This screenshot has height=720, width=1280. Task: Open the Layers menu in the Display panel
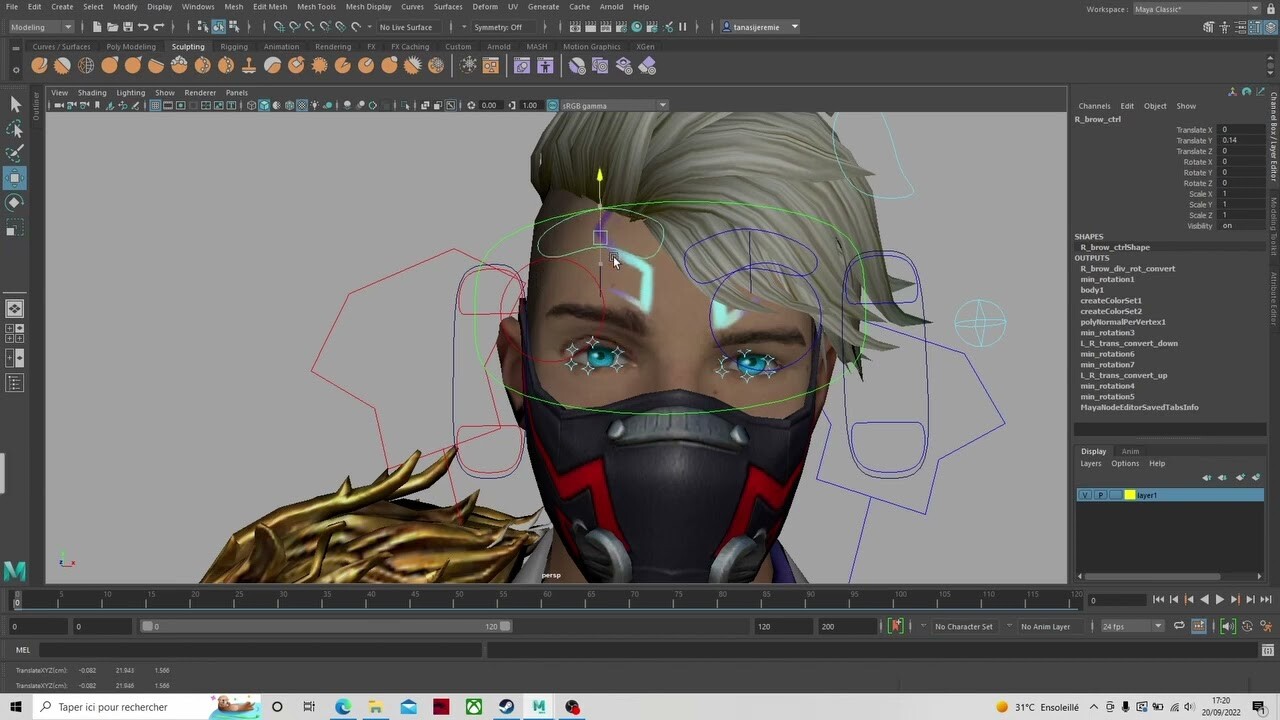[1091, 463]
